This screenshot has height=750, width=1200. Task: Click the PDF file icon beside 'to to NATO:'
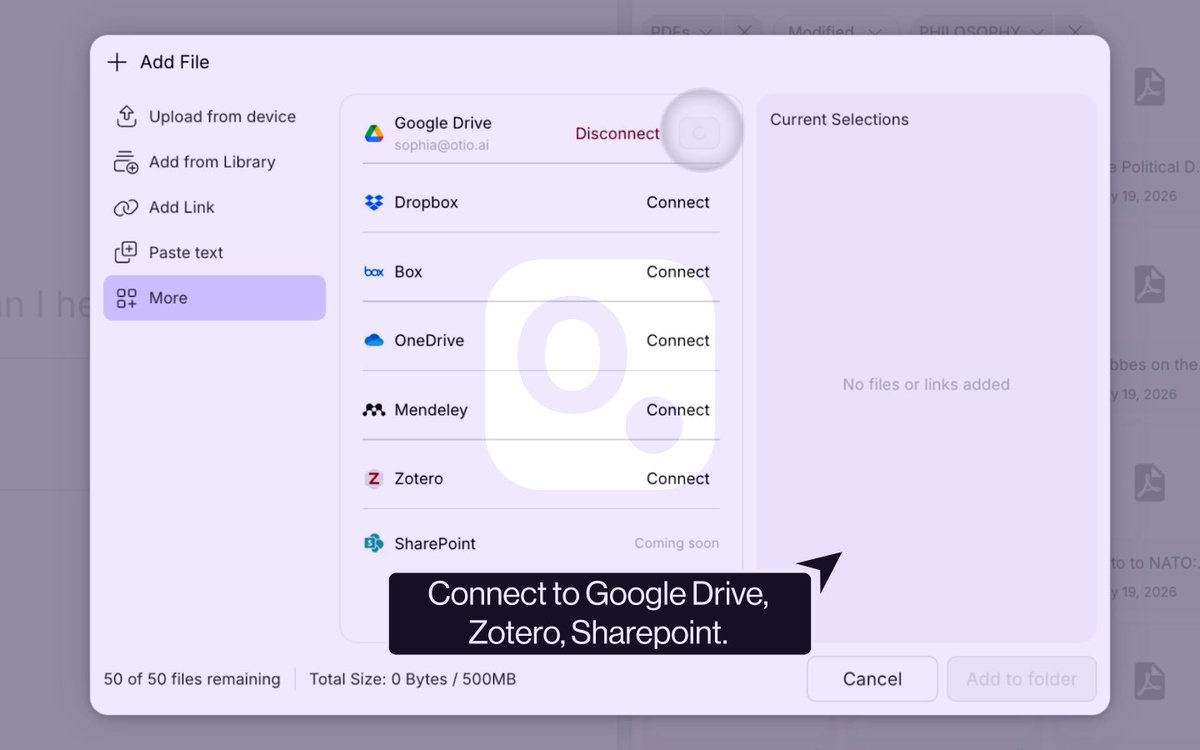1150,483
